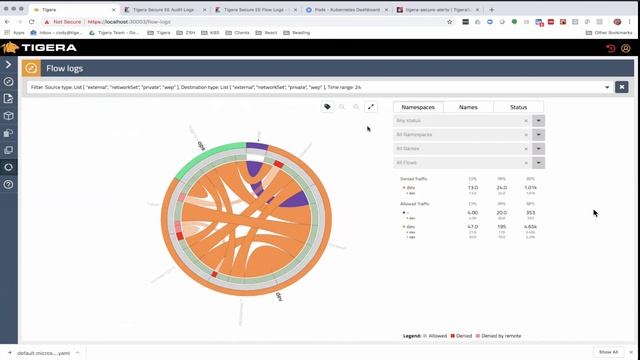Open the Any status dropdown arrow
This screenshot has height=360, width=640.
pyautogui.click(x=538, y=121)
